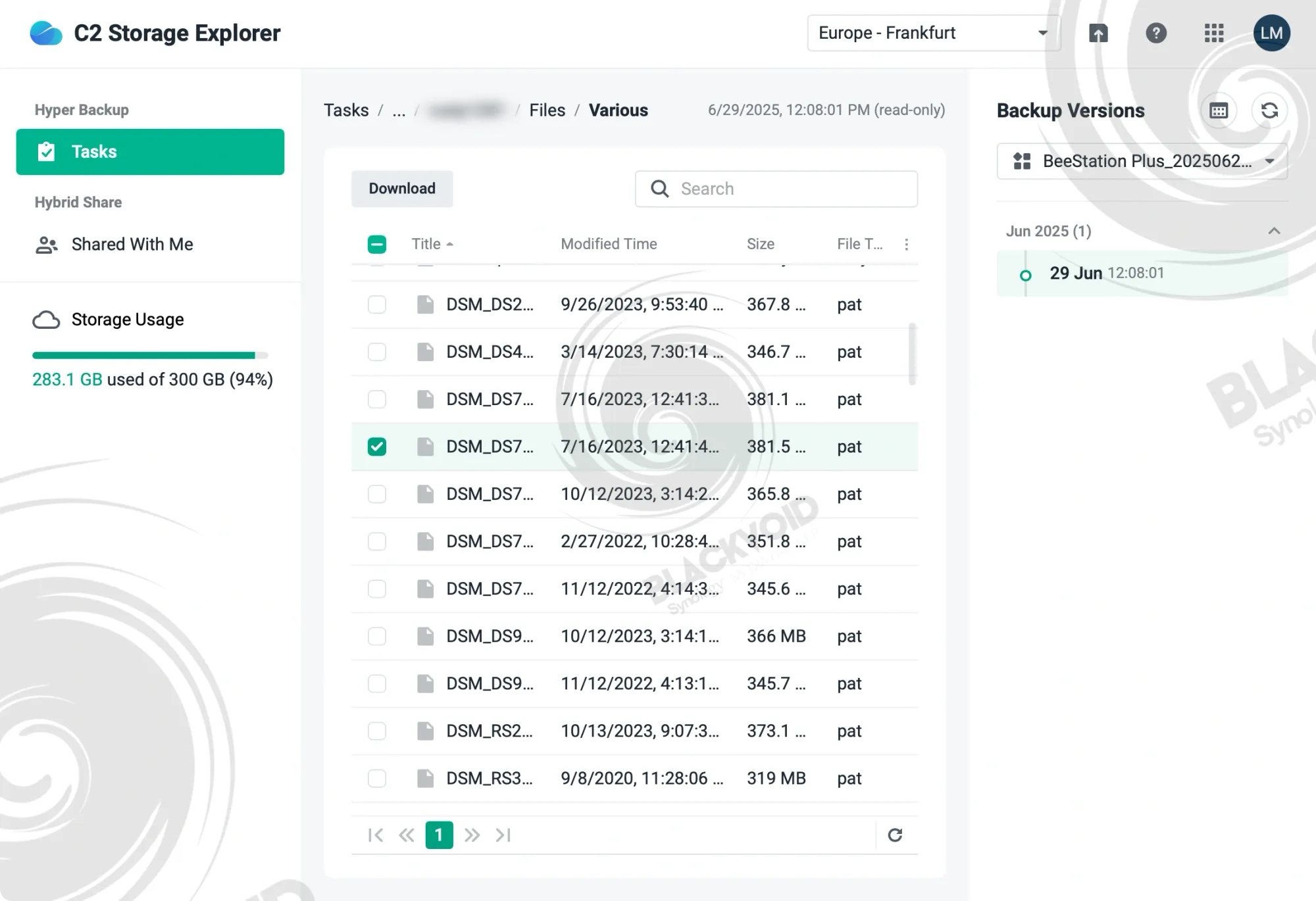Click the Storage Usage progress bar

pyautogui.click(x=150, y=355)
